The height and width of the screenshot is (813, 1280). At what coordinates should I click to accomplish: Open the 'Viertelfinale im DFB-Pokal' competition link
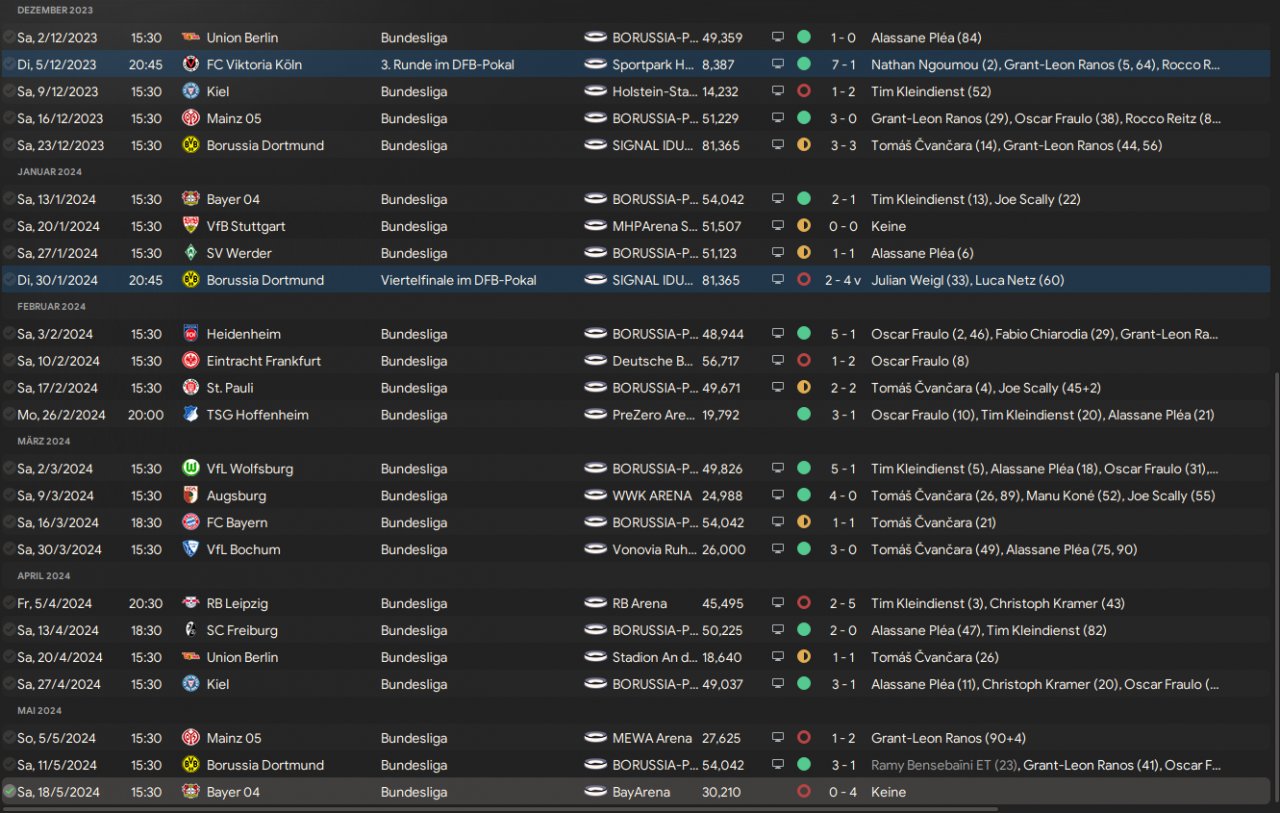458,281
